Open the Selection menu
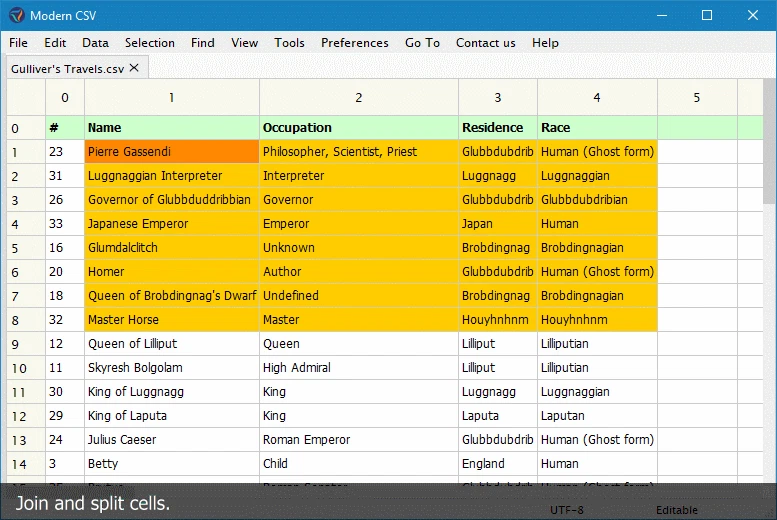This screenshot has width=777, height=520. pos(150,43)
